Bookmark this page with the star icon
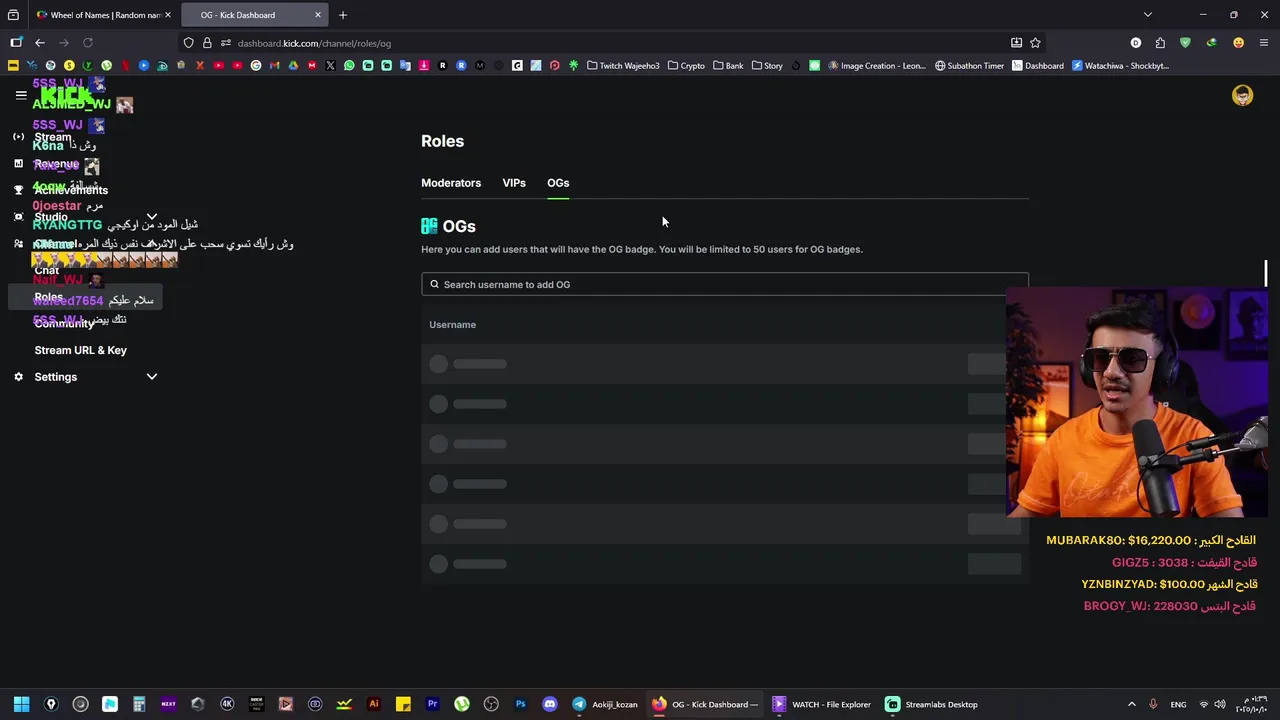Viewport: 1280px width, 720px height. point(1035,43)
